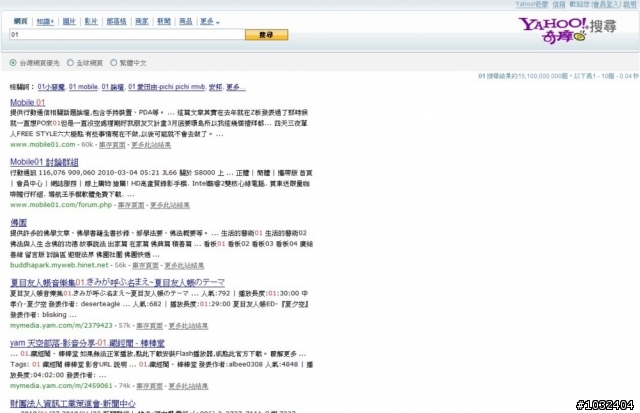Open cached page for buddhapark.myweb.hinet.net
Image resolution: width=640 pixels, height=413 pixels.
tap(145, 265)
